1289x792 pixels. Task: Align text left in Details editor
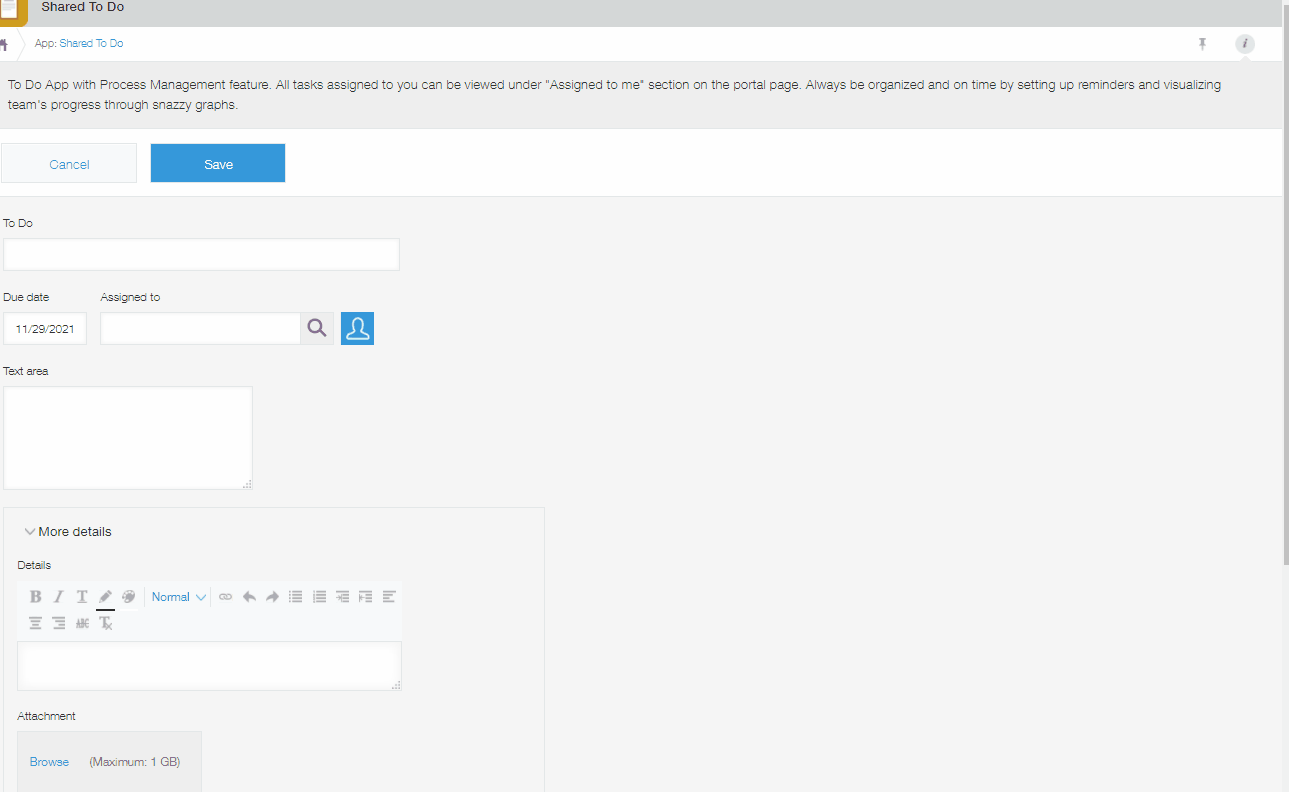point(389,597)
